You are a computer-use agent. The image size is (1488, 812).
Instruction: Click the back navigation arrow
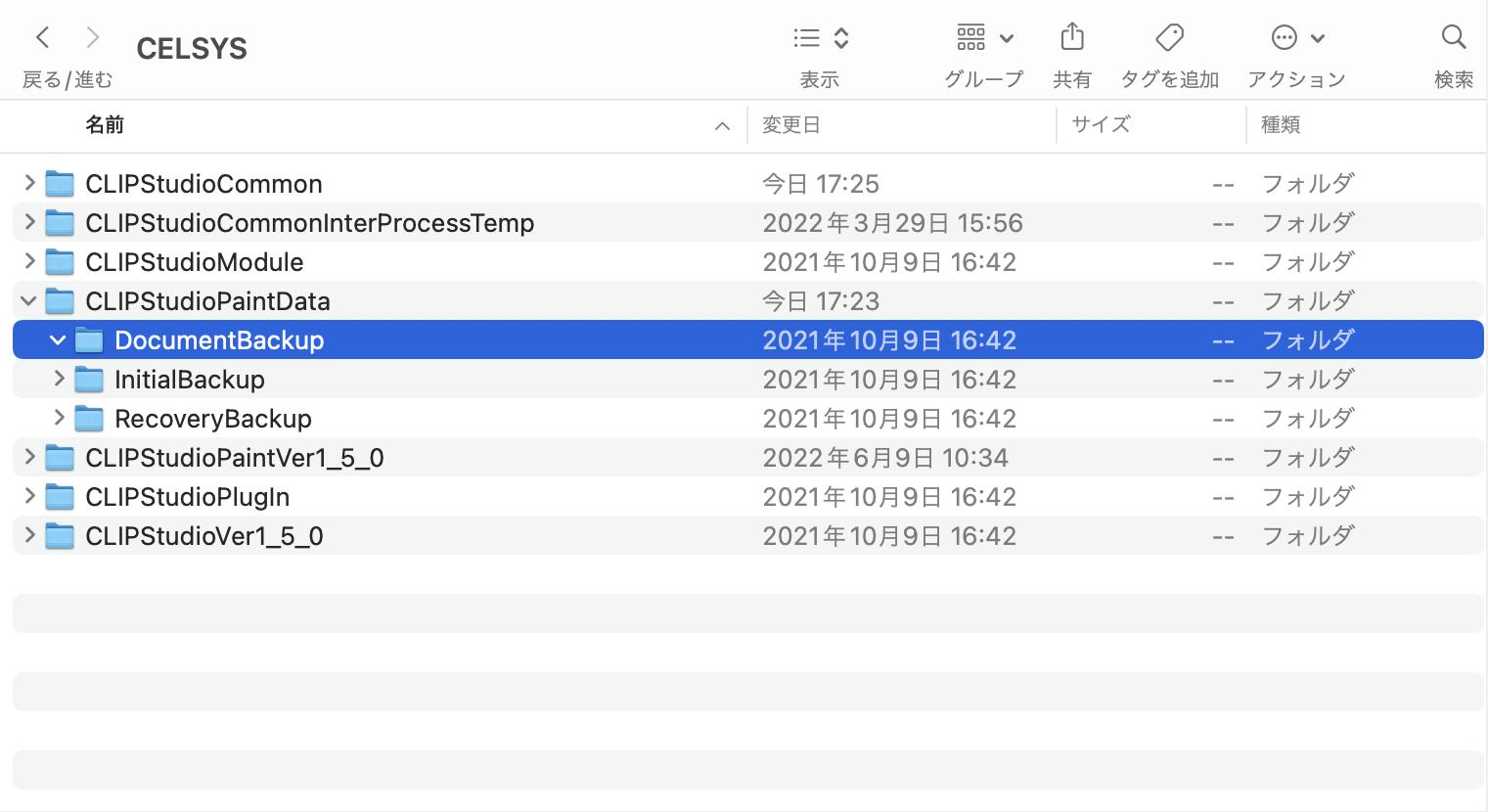pos(42,38)
